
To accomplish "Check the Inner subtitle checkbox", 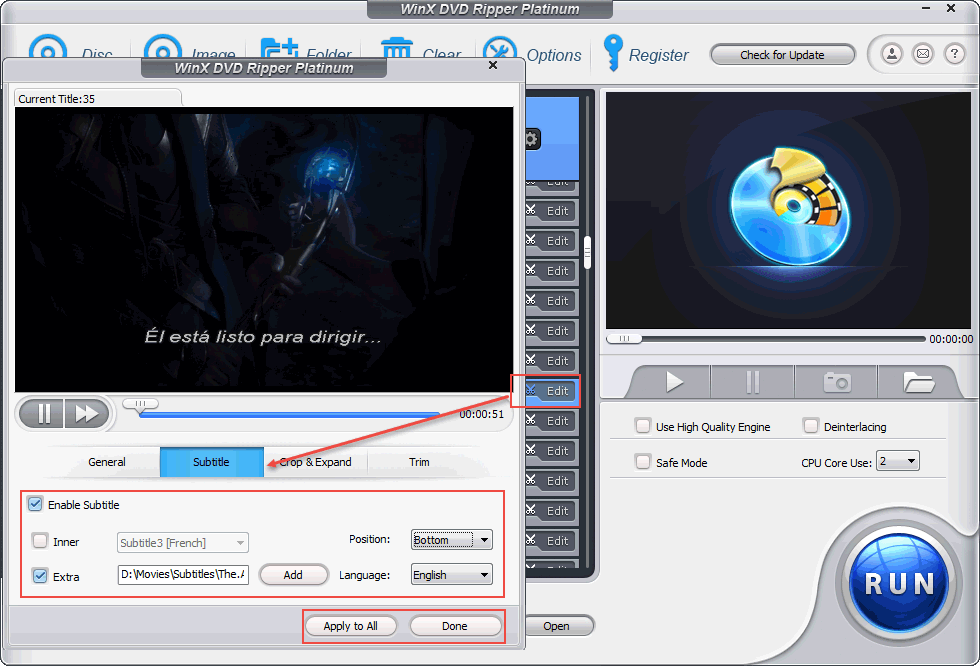I will pyautogui.click(x=40, y=541).
